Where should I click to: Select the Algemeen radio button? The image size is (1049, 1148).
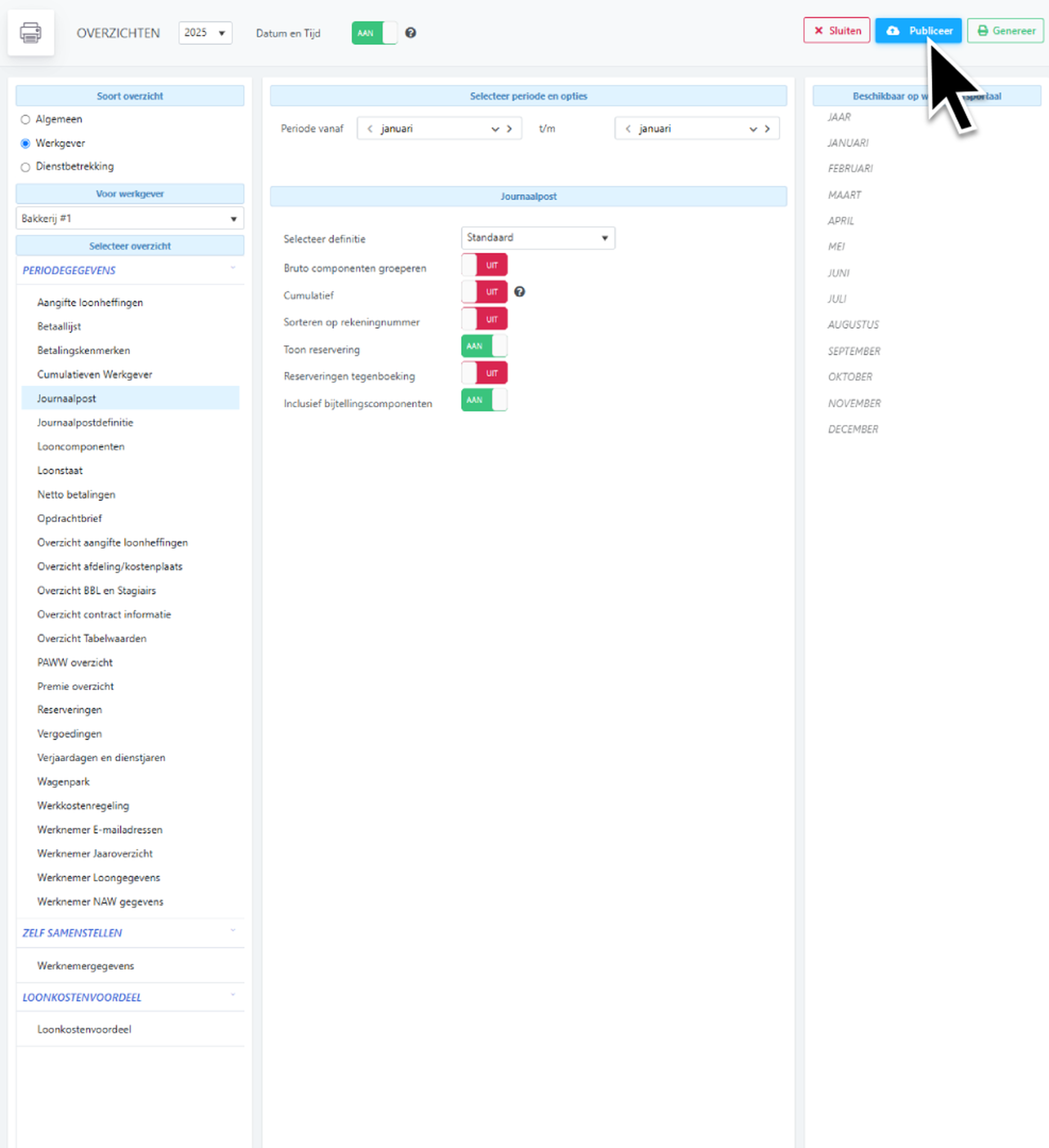pos(25,120)
